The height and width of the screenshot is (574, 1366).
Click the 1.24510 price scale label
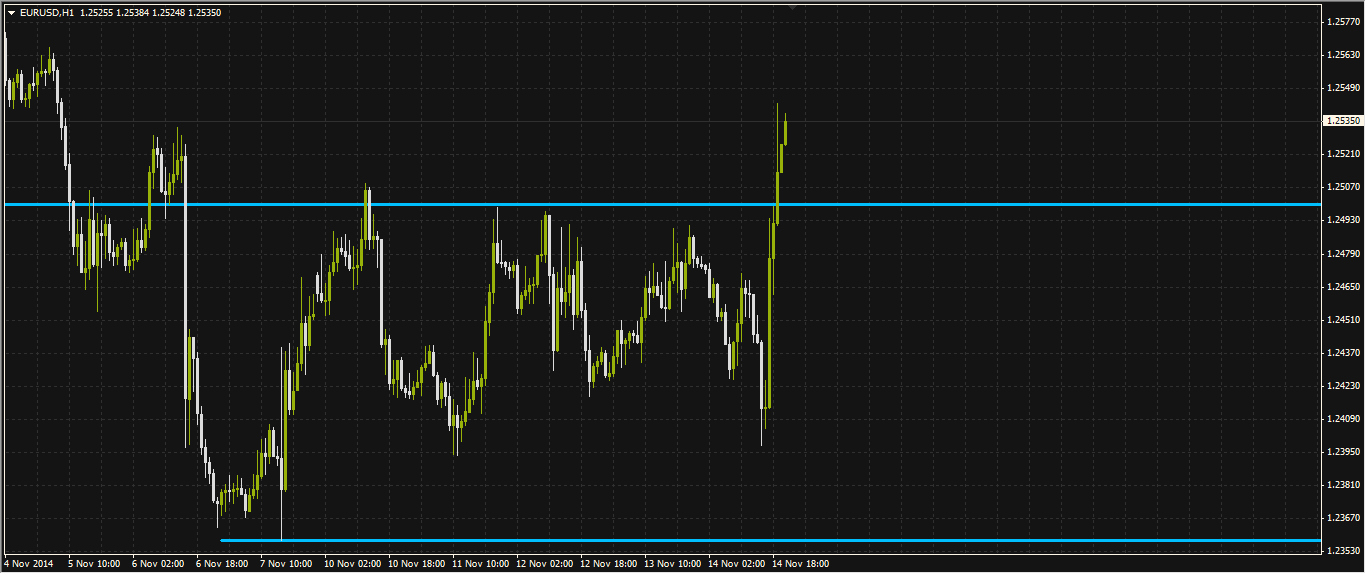pyautogui.click(x=1342, y=320)
